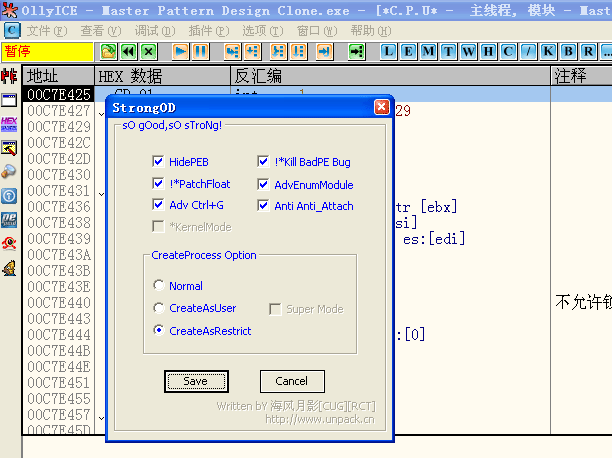Open the 调试(D) menu
This screenshot has width=612, height=458.
click(155, 30)
